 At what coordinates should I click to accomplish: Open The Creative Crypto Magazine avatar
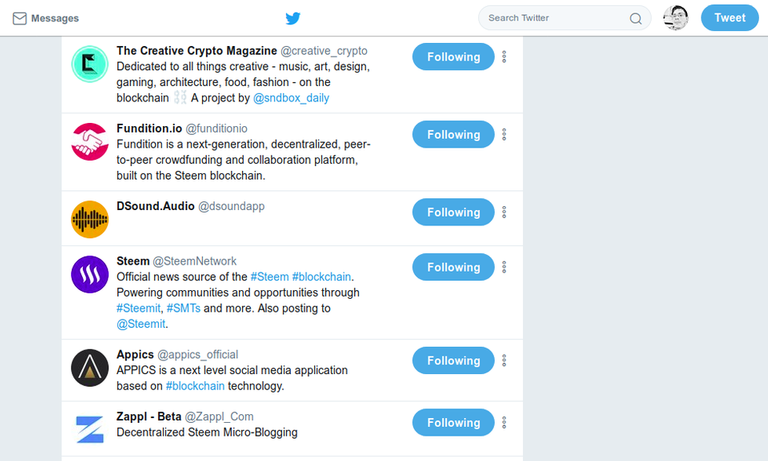[90, 64]
